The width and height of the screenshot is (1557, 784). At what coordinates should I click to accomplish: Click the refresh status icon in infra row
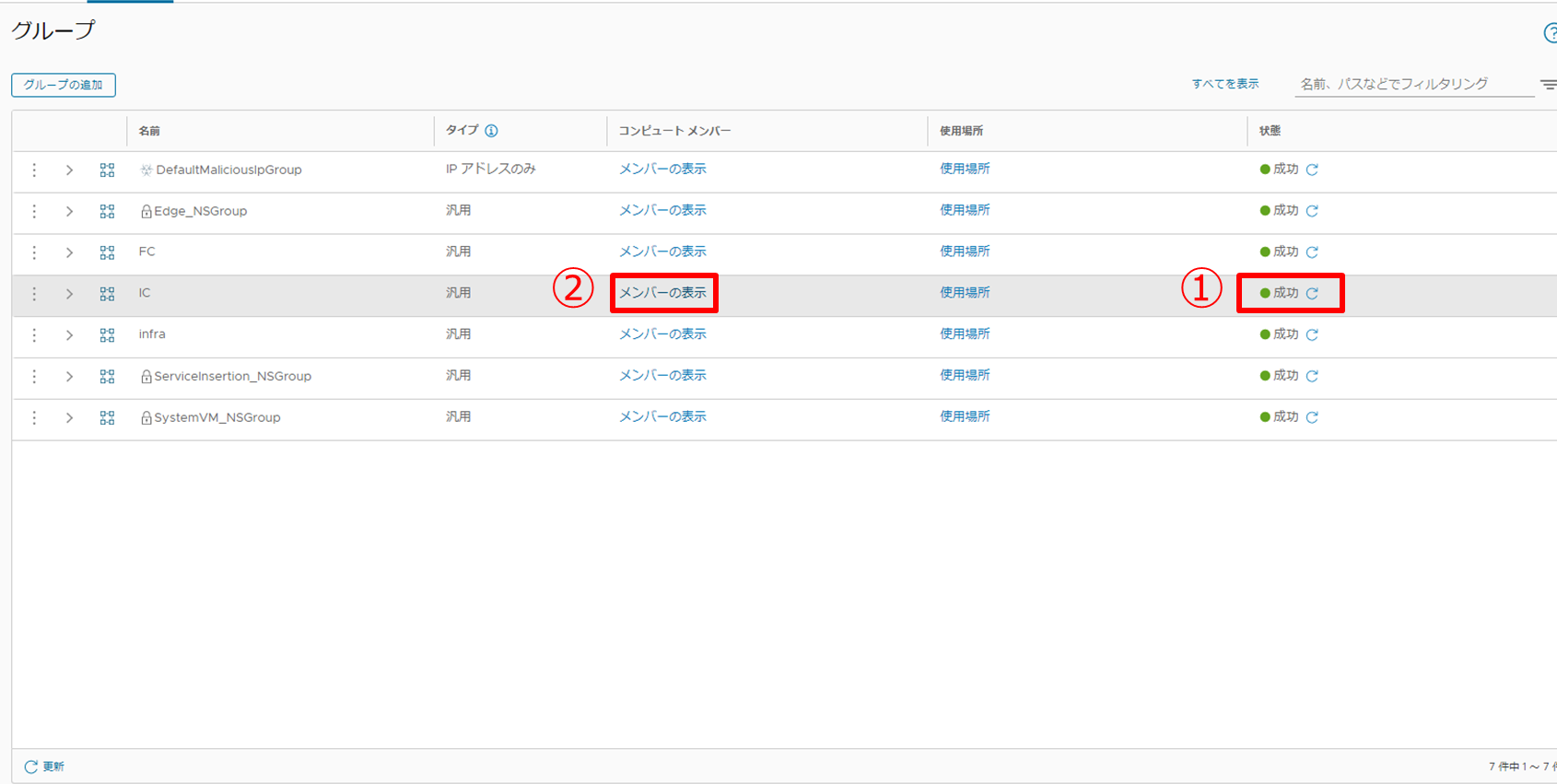pos(1312,335)
